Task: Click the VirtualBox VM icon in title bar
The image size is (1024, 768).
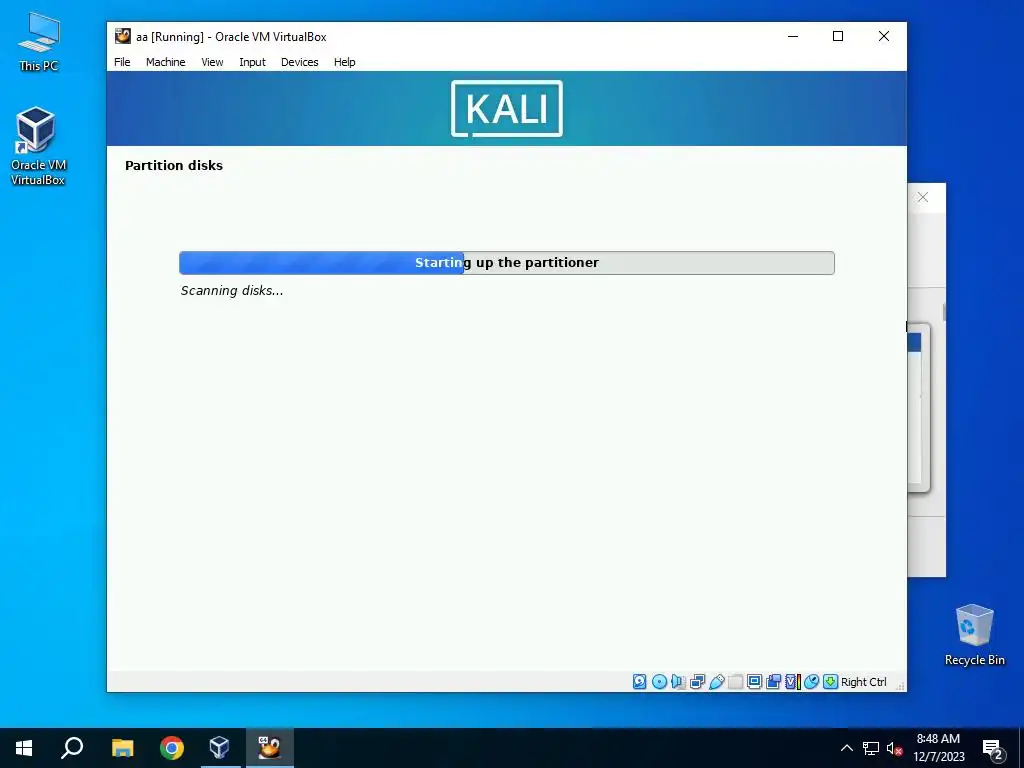Action: point(123,37)
